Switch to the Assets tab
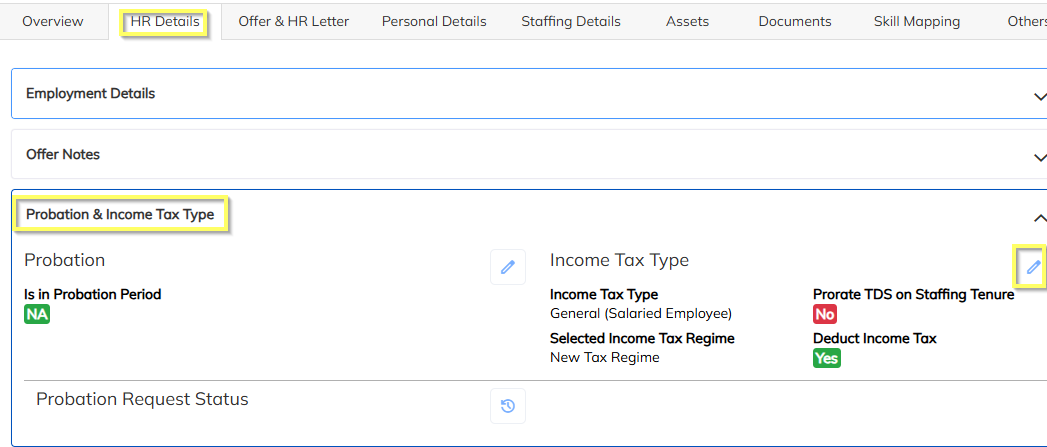The image size is (1047, 447). click(687, 21)
